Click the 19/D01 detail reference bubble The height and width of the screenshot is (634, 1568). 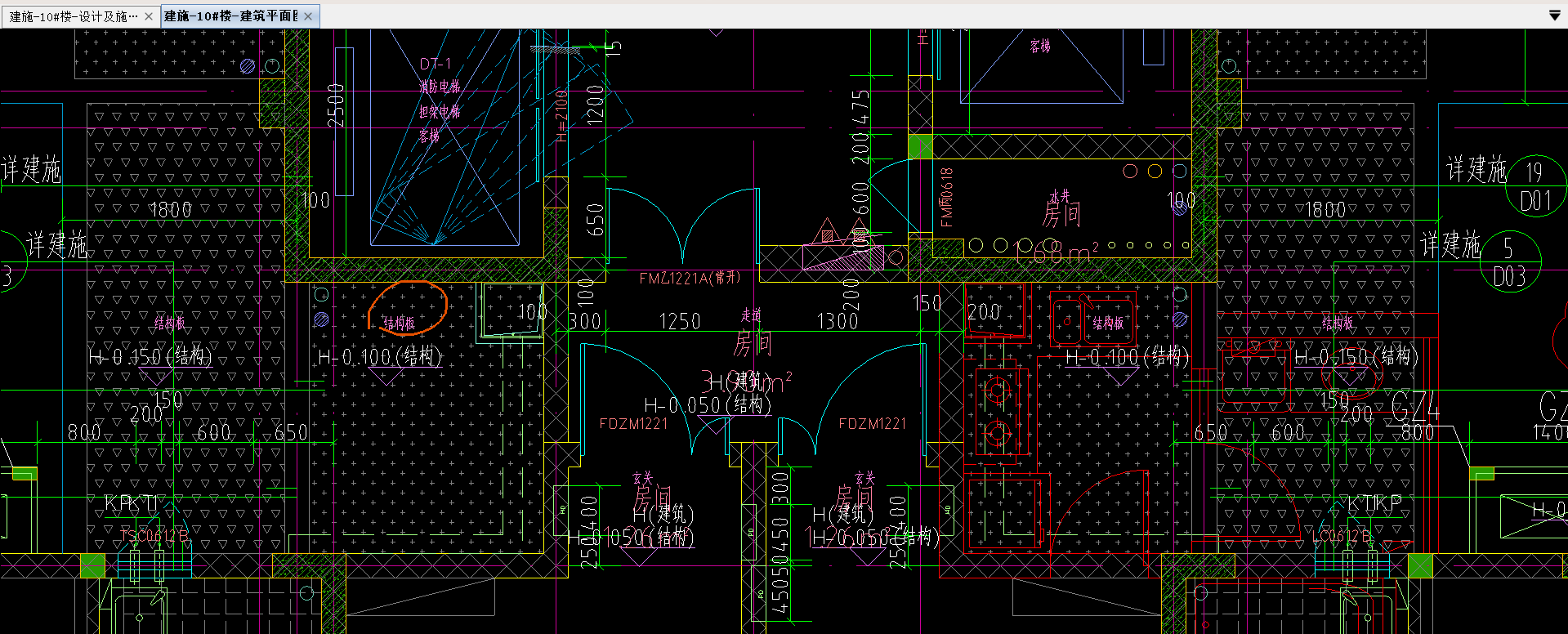(x=1535, y=185)
